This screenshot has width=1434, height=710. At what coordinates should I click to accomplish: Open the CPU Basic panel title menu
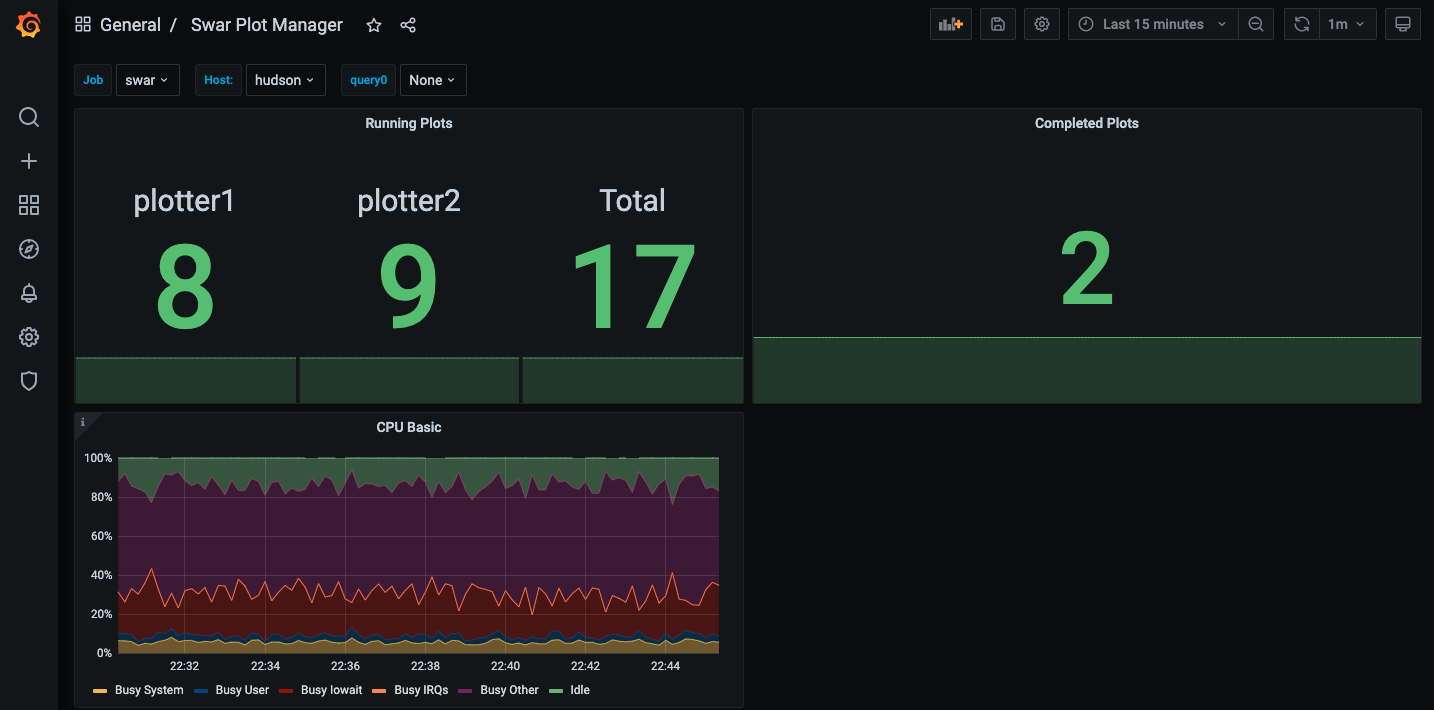click(408, 427)
